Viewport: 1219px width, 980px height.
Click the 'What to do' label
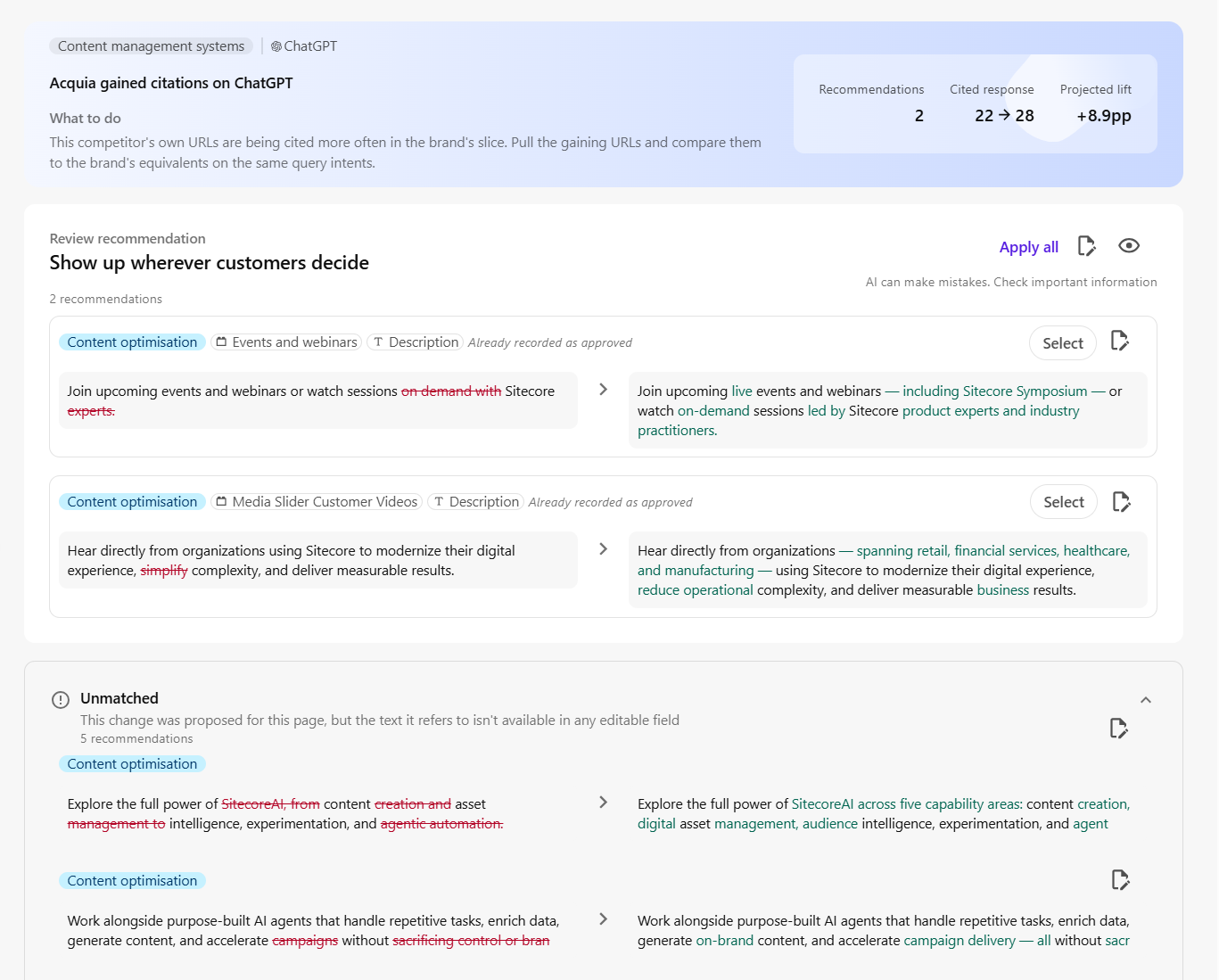[x=86, y=118]
